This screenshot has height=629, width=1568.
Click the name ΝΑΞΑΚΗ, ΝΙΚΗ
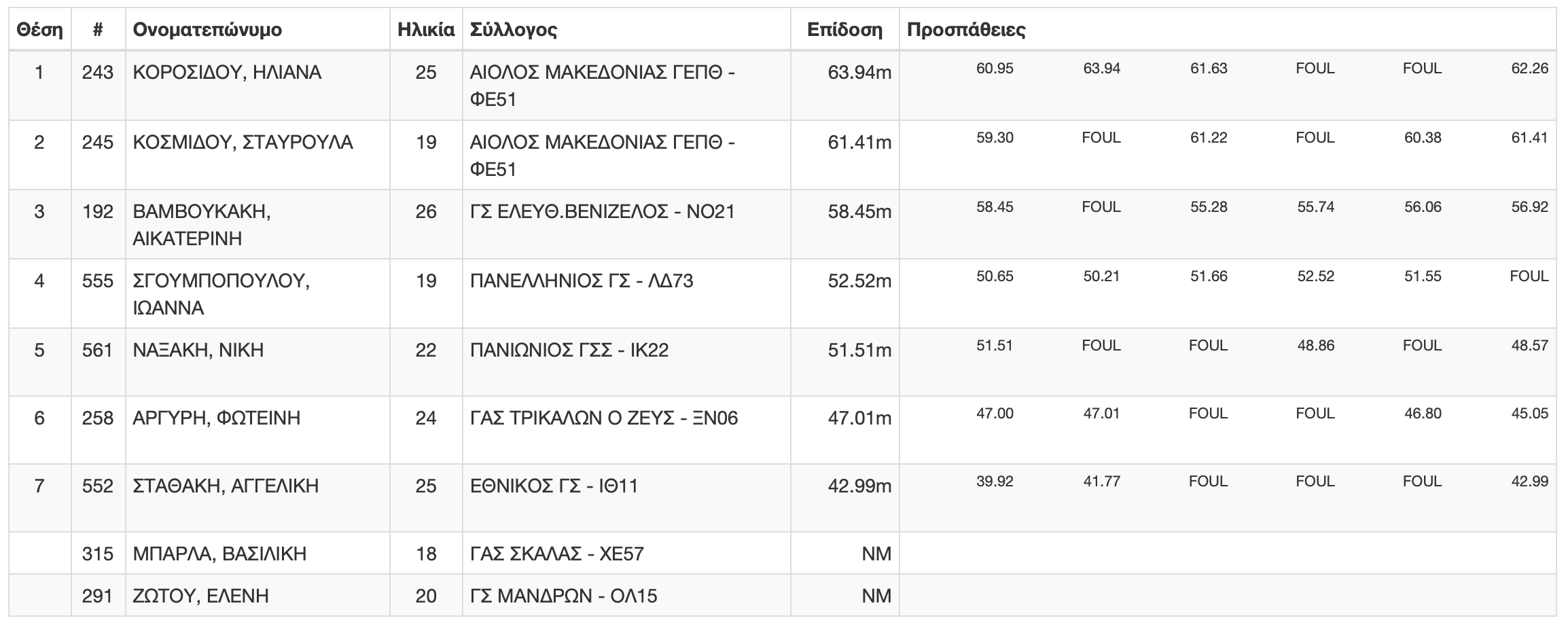[198, 351]
